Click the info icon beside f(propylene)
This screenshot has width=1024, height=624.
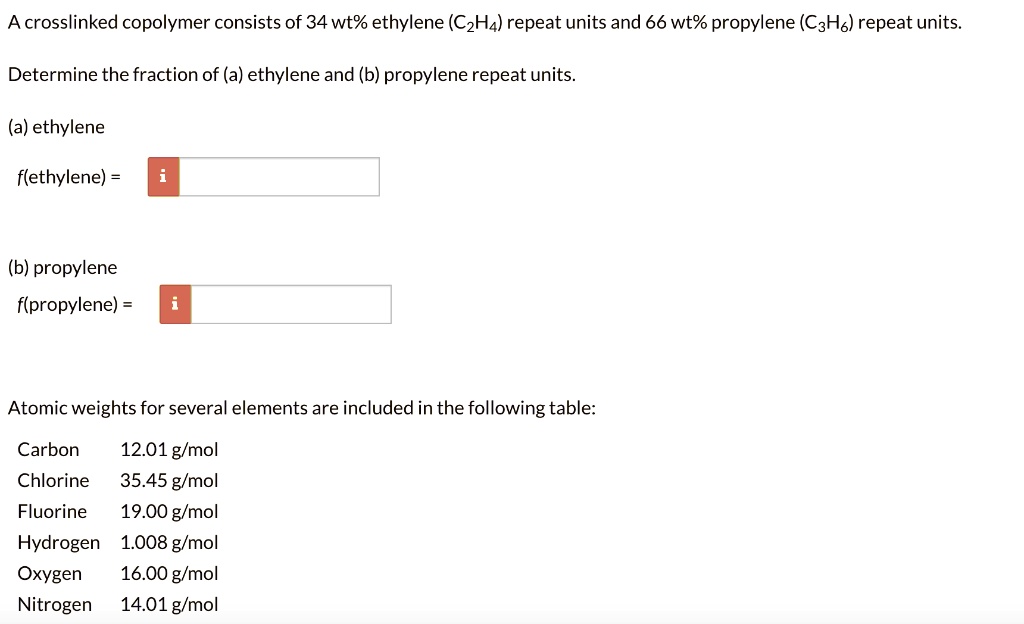click(x=175, y=305)
